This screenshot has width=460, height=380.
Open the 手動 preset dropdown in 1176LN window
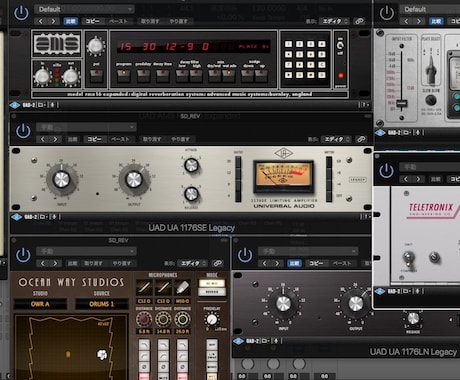(308, 251)
